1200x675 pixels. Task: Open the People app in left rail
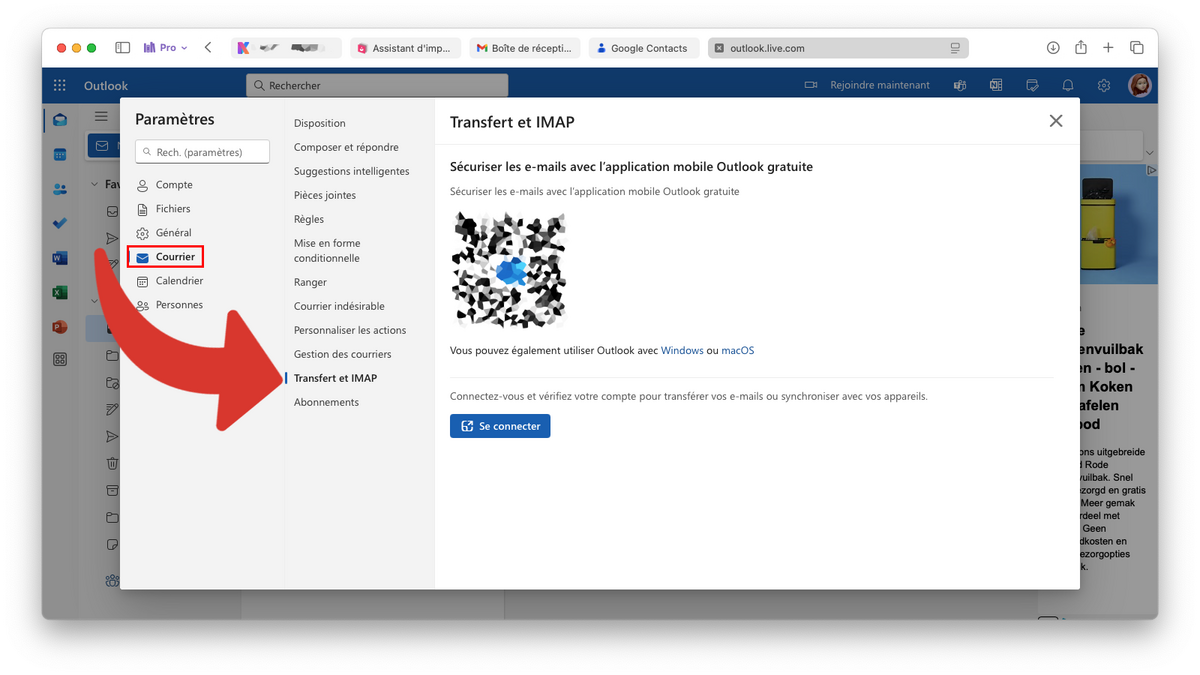point(60,189)
